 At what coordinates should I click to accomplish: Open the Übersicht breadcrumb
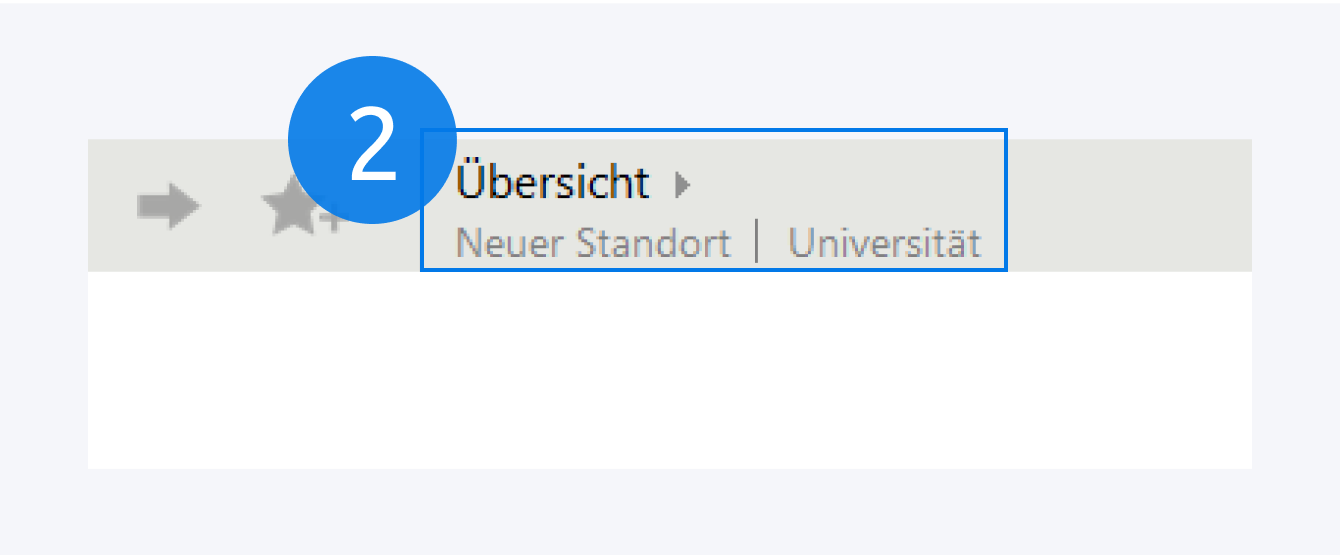tap(552, 183)
